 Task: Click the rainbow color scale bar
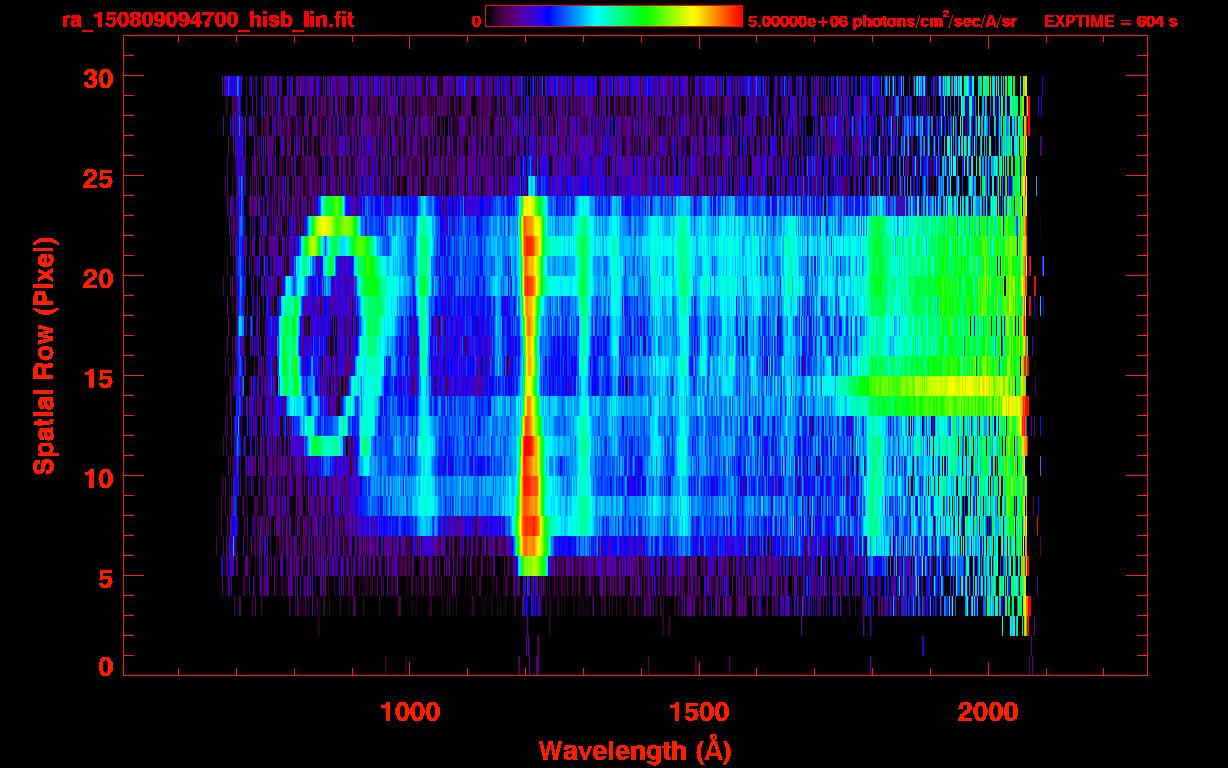click(614, 16)
